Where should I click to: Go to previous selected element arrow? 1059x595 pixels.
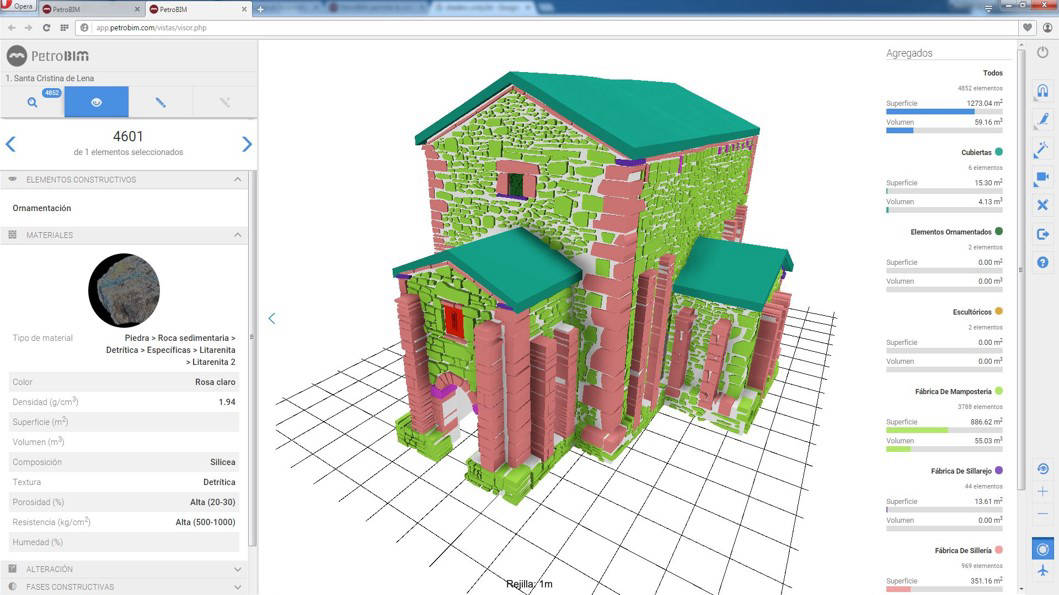point(11,144)
